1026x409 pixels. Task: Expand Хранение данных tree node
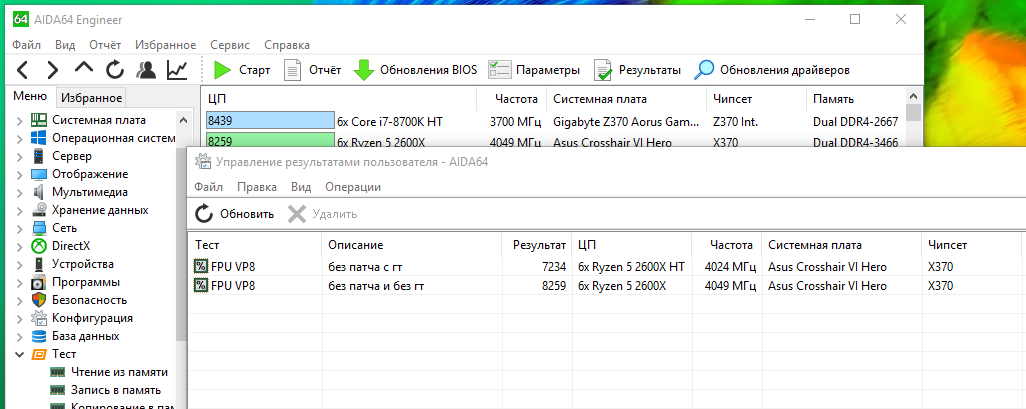point(20,211)
